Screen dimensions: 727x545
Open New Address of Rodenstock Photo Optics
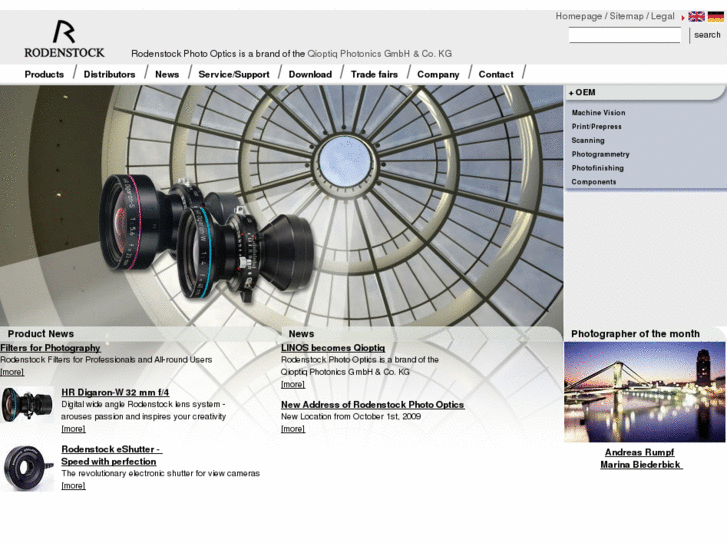click(x=373, y=404)
